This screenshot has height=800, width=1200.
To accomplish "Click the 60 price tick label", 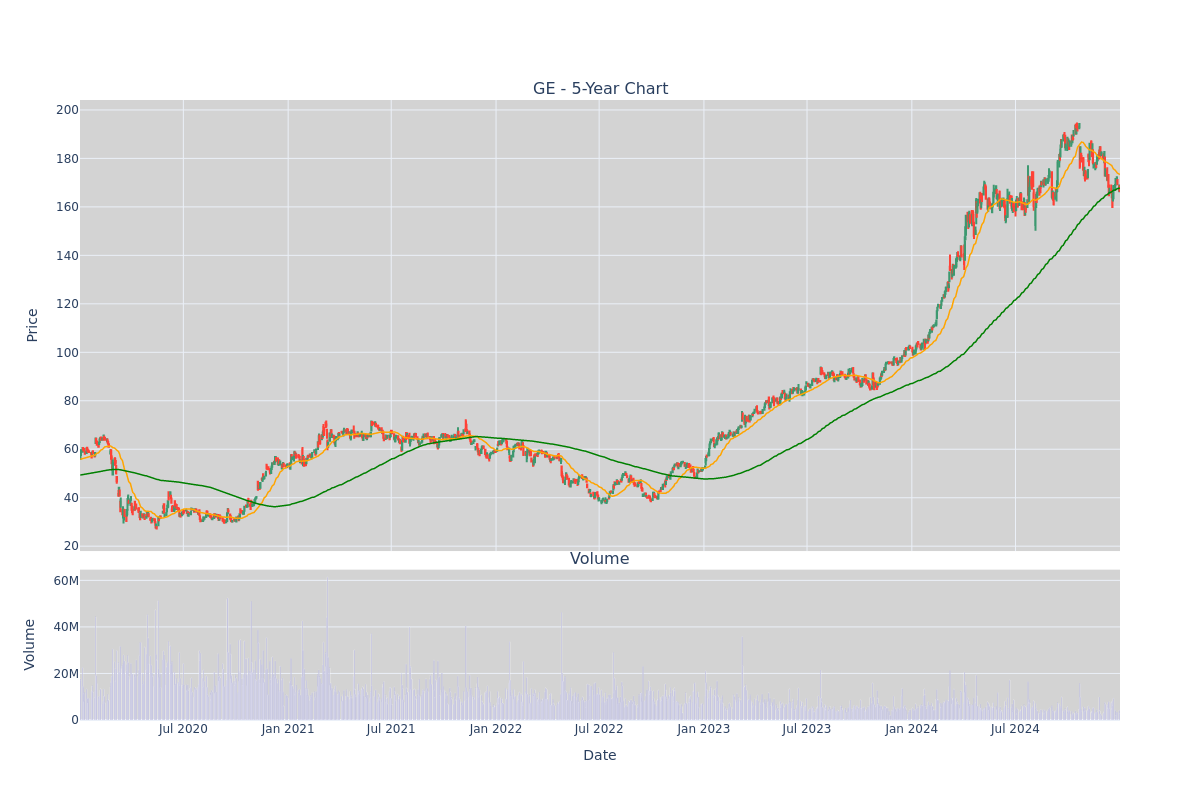I will (71, 449).
